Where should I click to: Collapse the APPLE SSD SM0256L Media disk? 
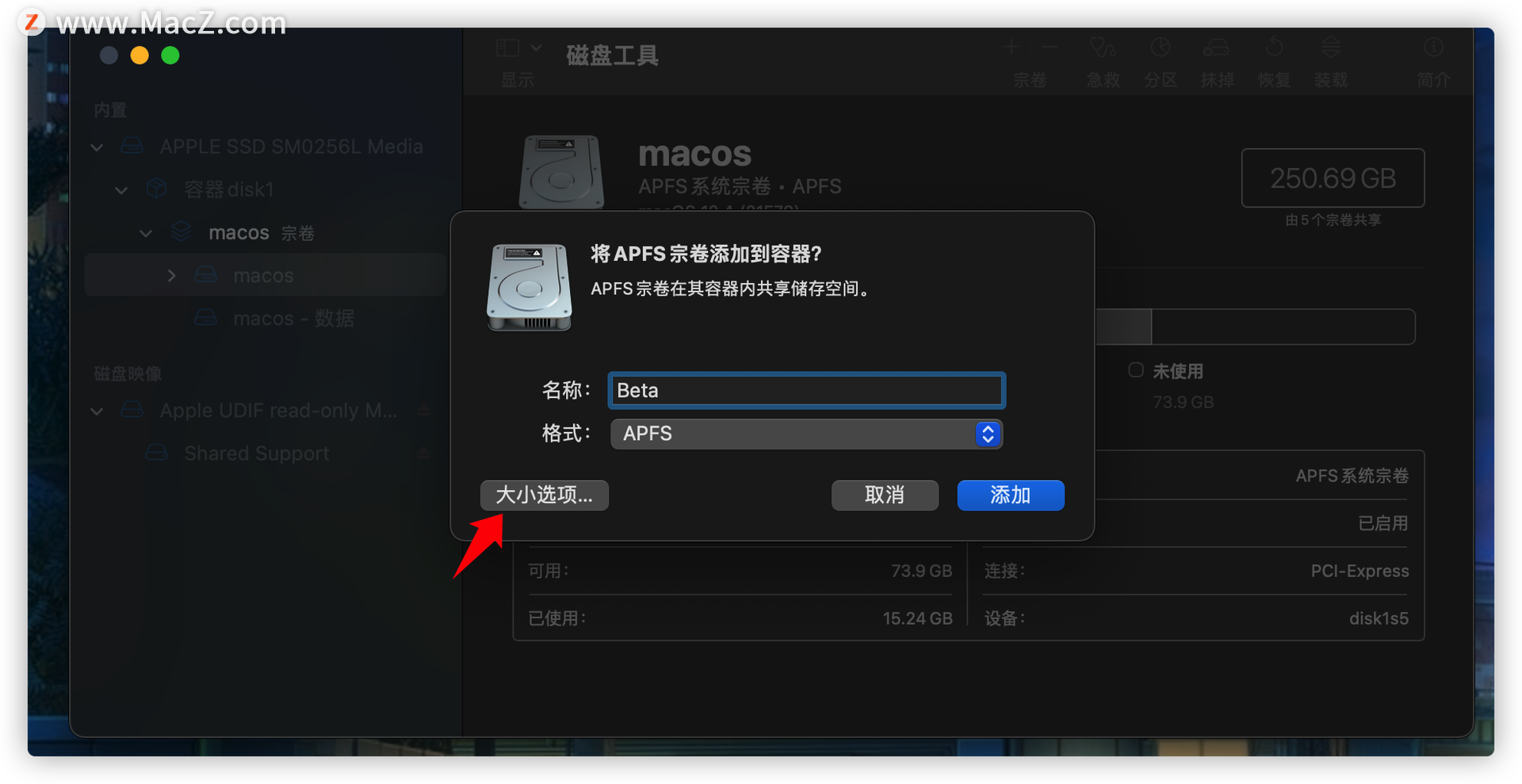(x=97, y=147)
